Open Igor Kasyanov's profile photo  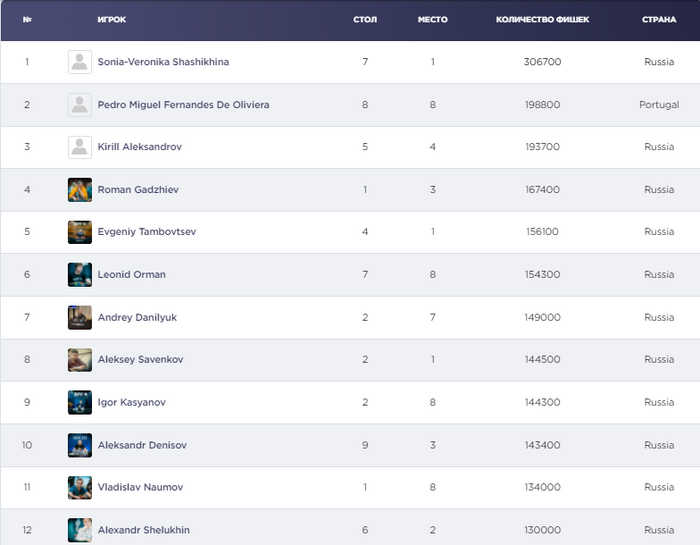tap(80, 402)
